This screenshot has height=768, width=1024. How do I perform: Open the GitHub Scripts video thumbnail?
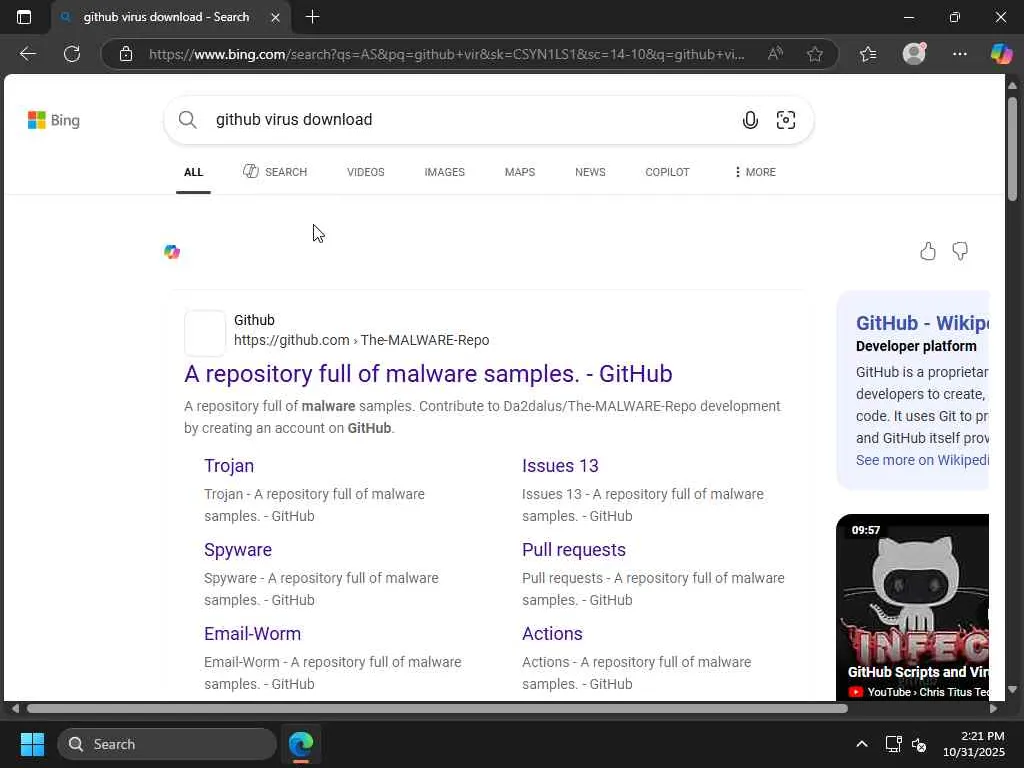point(912,607)
